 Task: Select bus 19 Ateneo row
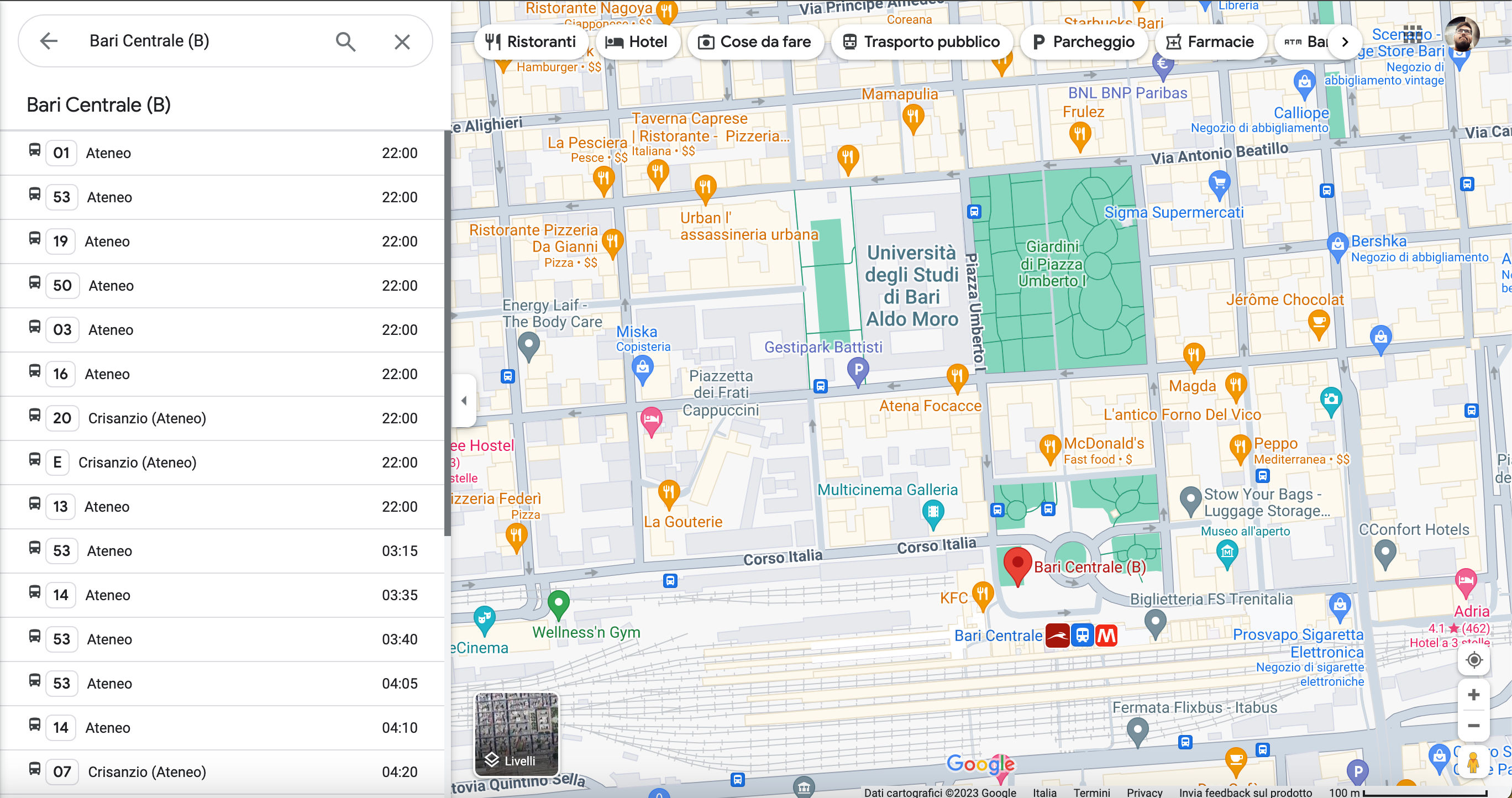[222, 242]
